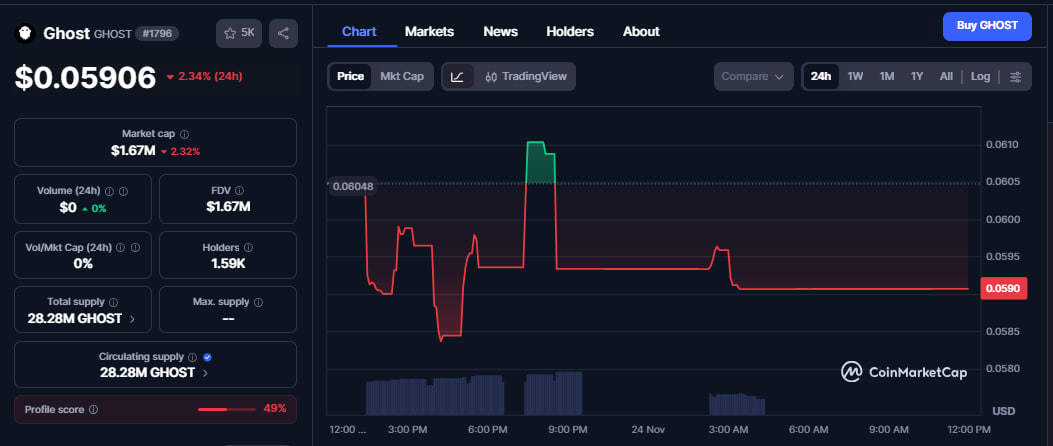Click the $1.67M market cap value

tap(133, 151)
